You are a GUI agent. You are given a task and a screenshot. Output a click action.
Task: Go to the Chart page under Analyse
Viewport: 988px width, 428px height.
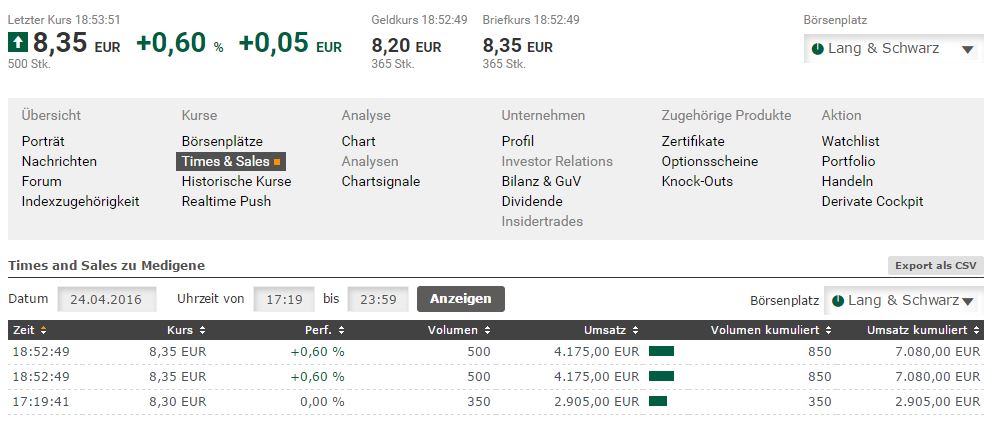coord(358,142)
